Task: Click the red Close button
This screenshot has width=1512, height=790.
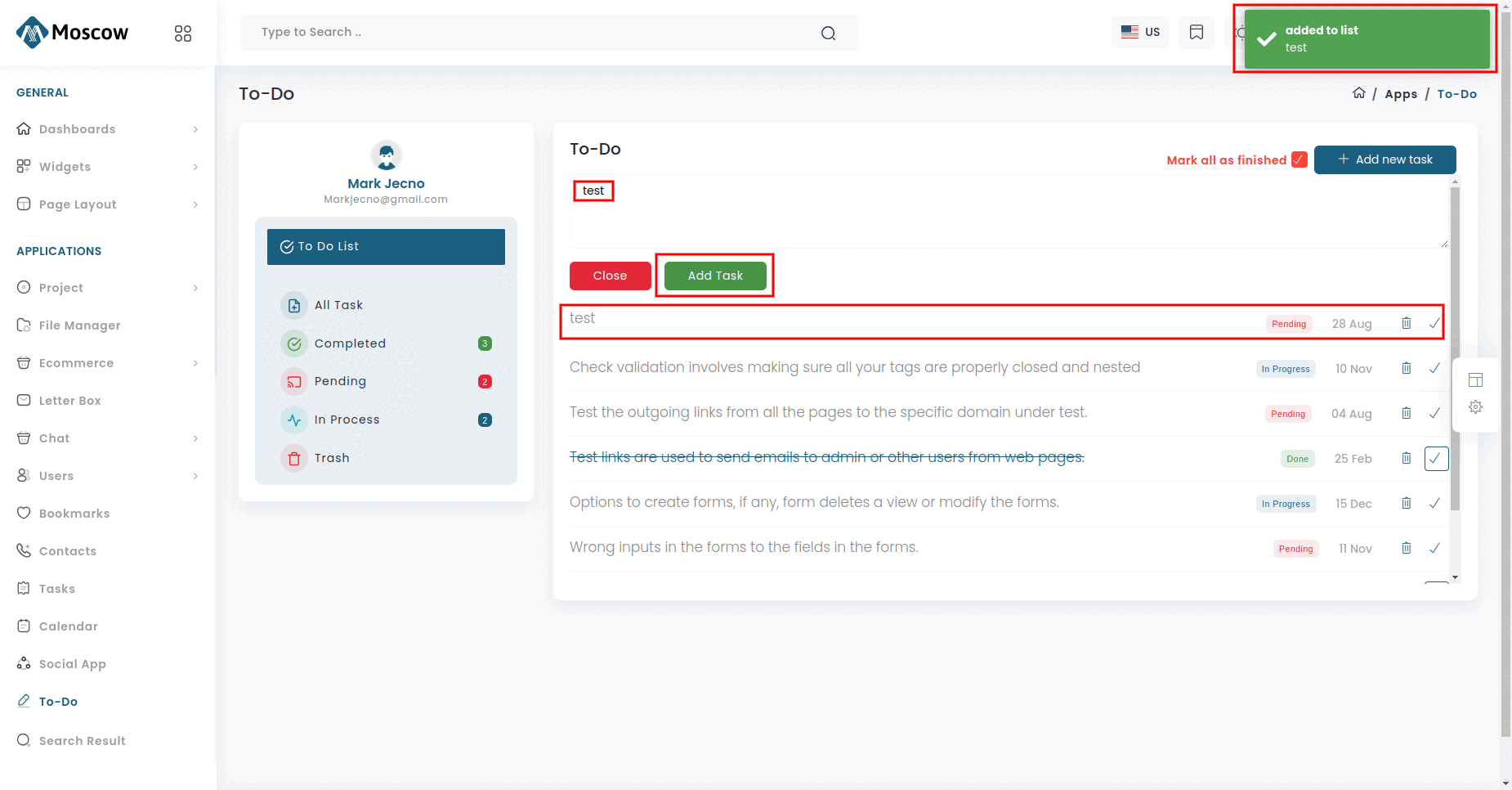Action: pyautogui.click(x=610, y=276)
